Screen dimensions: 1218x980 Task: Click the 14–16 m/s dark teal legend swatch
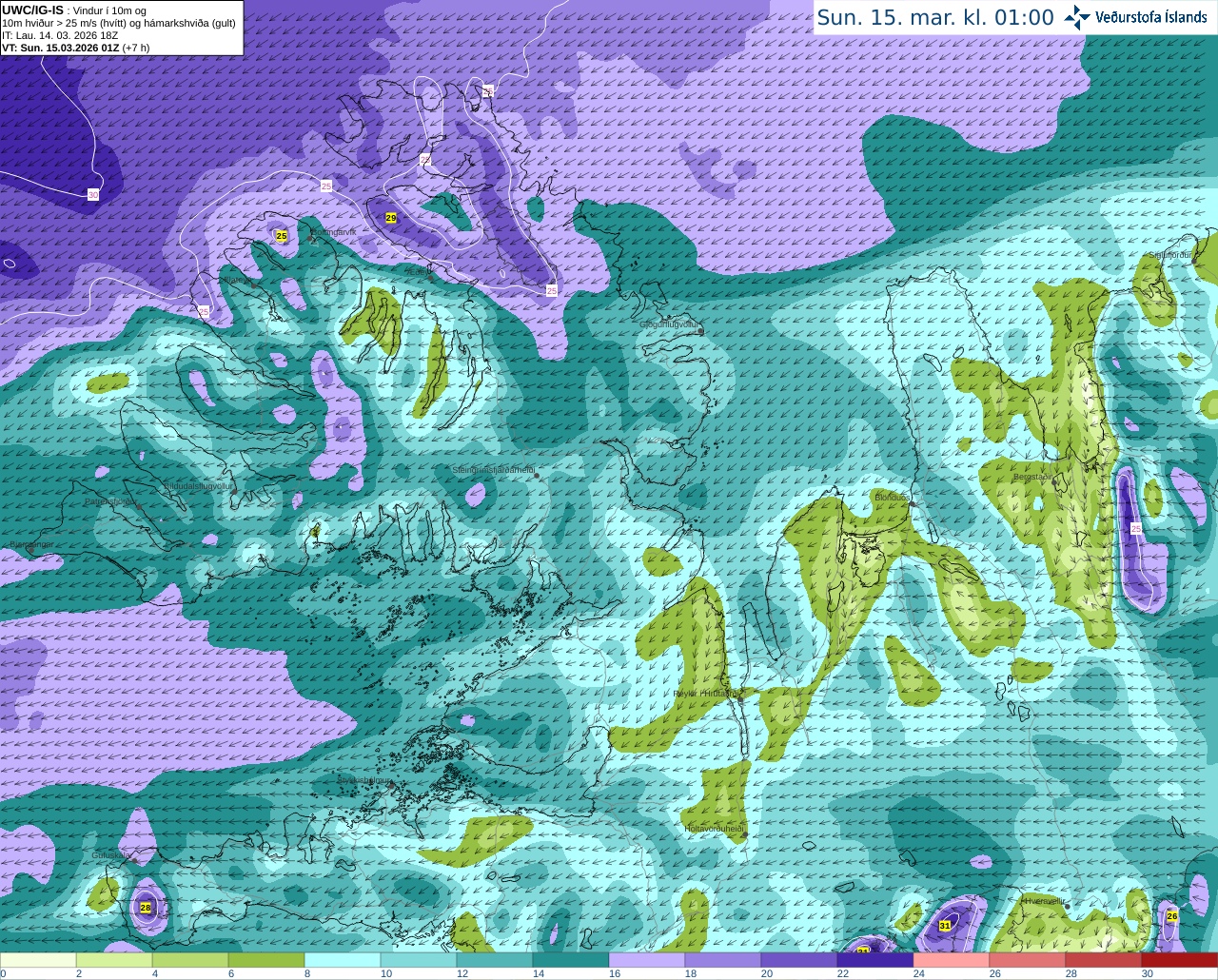pos(571,960)
